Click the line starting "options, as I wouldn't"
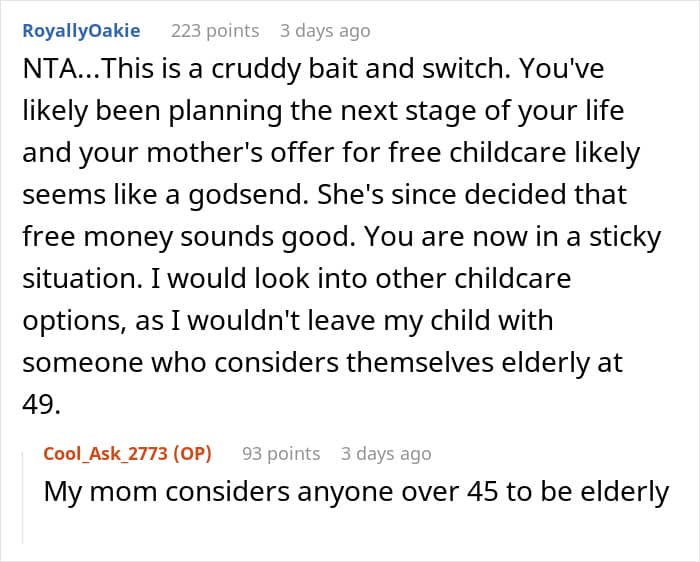The height and width of the screenshot is (562, 700). coord(288,321)
